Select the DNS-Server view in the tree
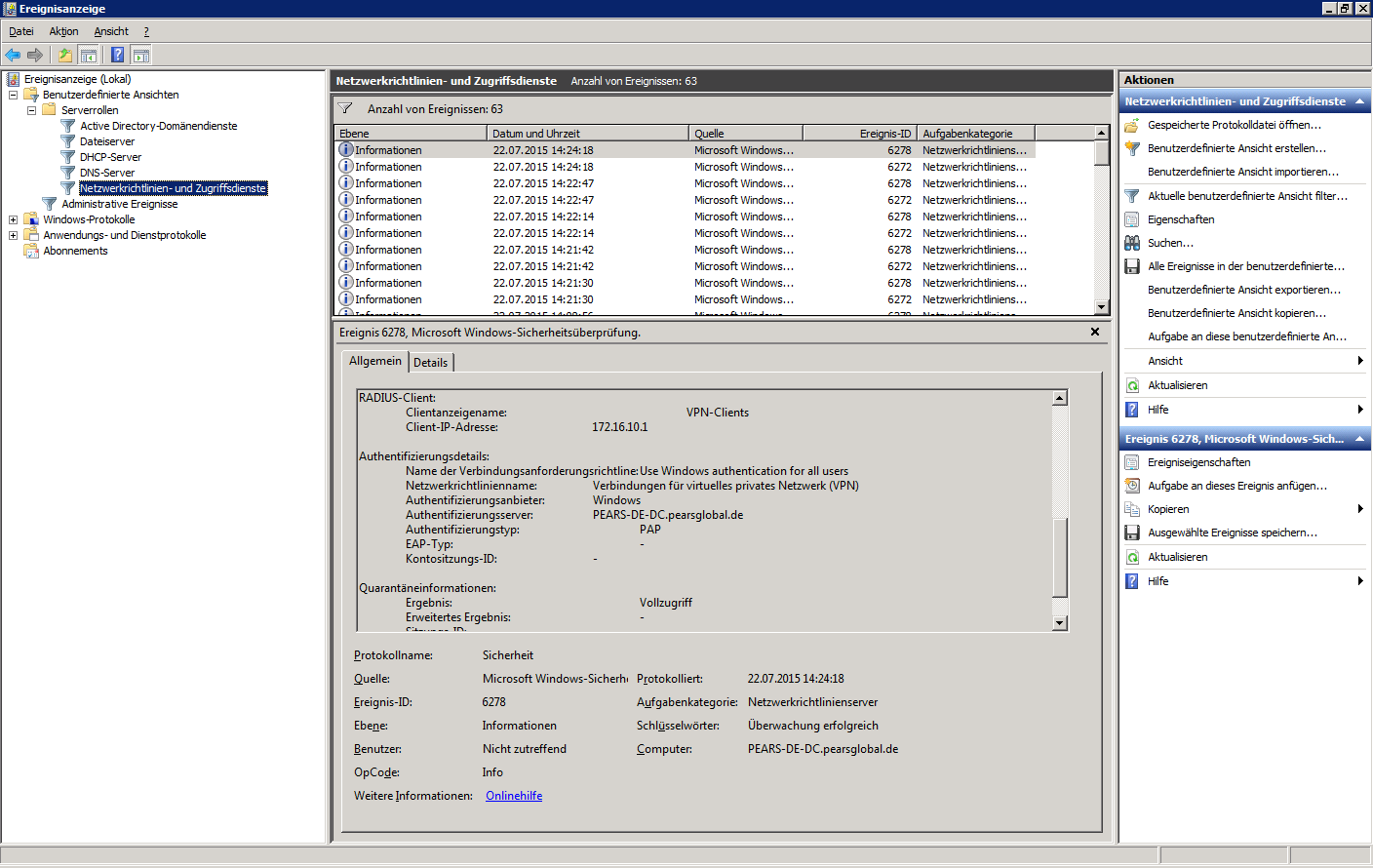 (107, 173)
